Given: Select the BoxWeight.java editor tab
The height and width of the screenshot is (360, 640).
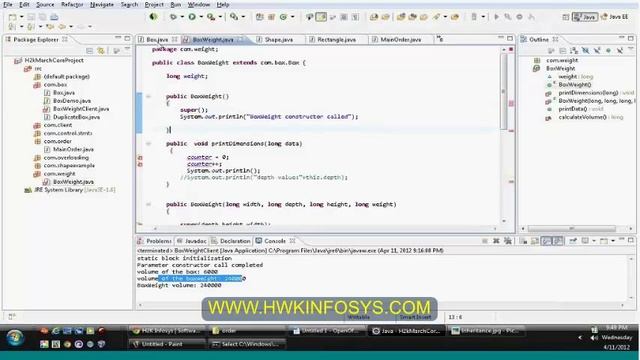Looking at the screenshot, I should tap(213, 40).
